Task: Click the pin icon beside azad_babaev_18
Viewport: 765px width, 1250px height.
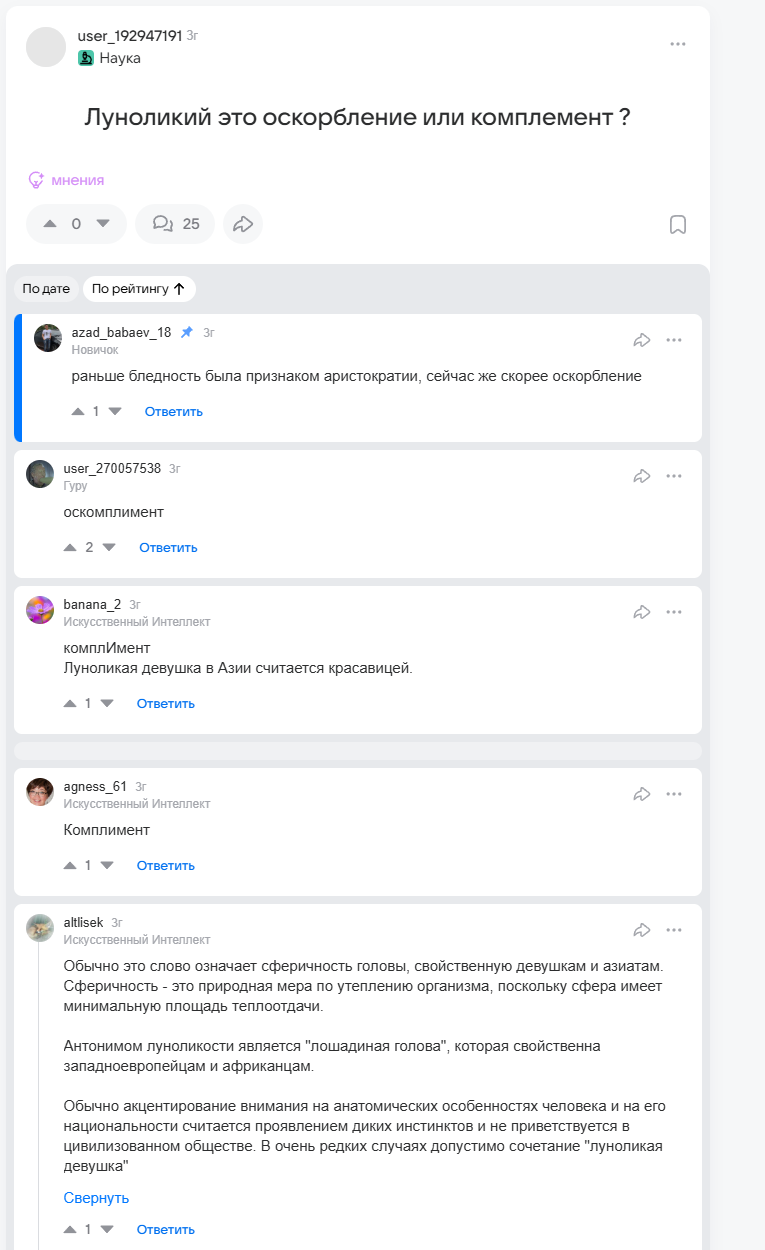Action: point(186,332)
